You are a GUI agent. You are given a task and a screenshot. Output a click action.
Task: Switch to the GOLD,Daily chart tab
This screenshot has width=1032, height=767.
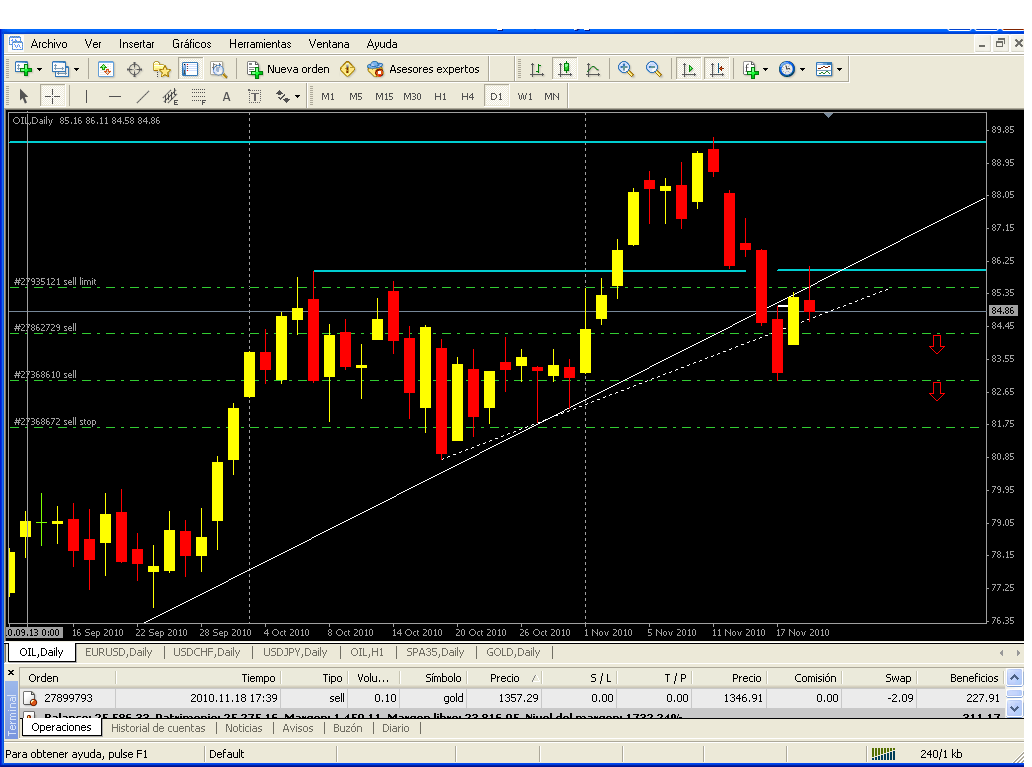tap(513, 652)
